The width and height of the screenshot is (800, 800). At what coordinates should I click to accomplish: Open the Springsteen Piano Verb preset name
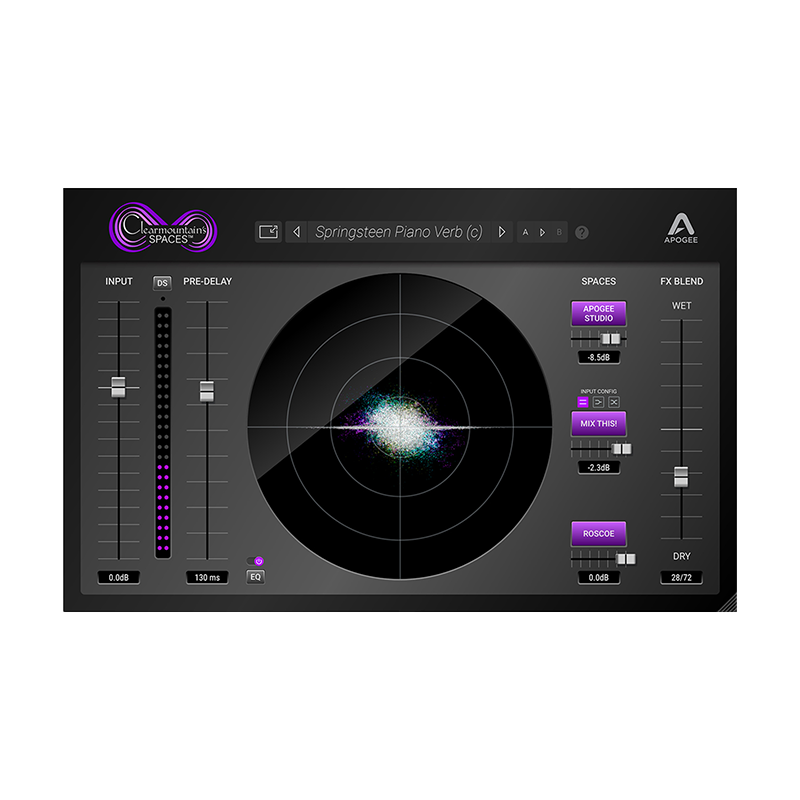[x=400, y=231]
